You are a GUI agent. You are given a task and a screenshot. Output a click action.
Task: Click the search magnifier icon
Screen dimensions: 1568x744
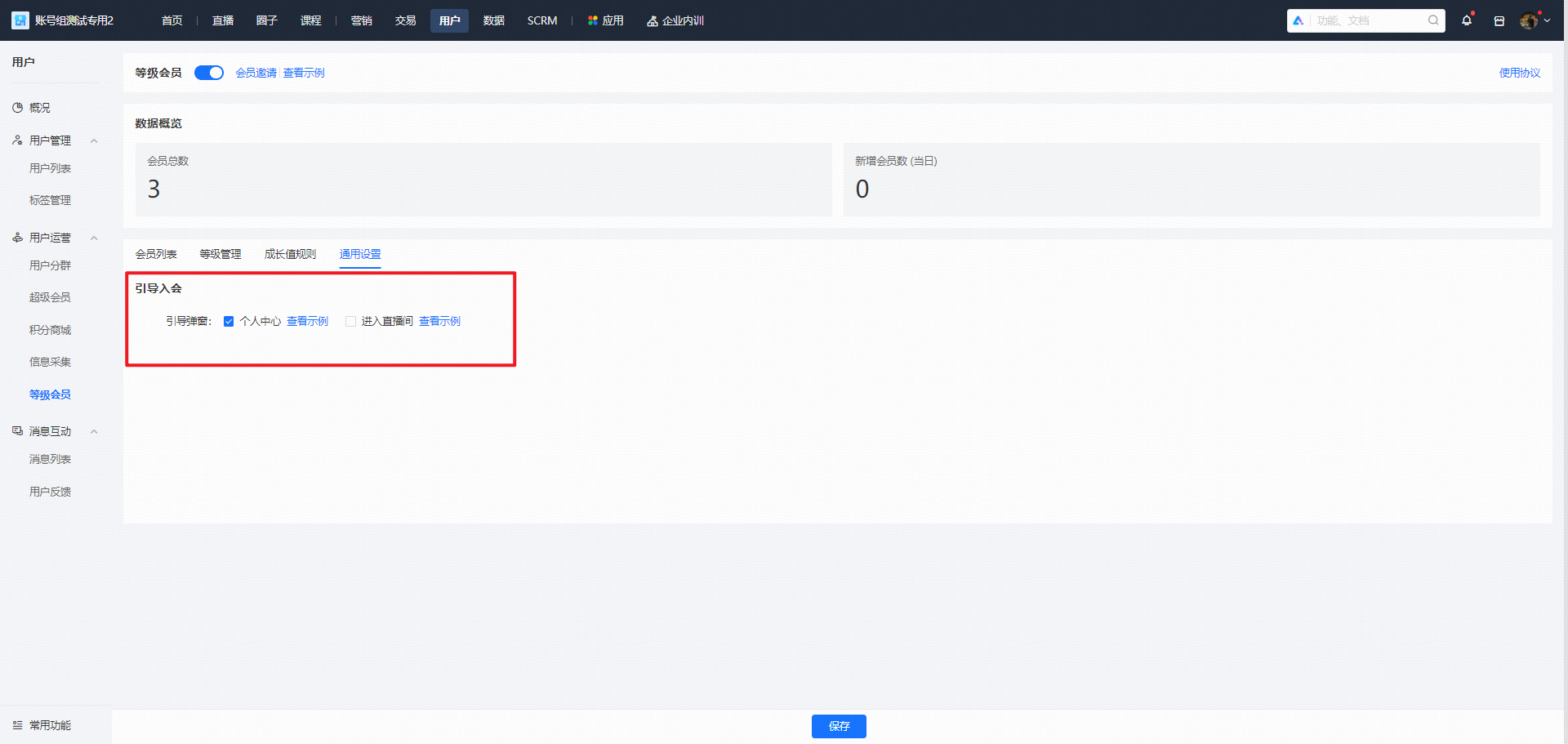point(1433,20)
